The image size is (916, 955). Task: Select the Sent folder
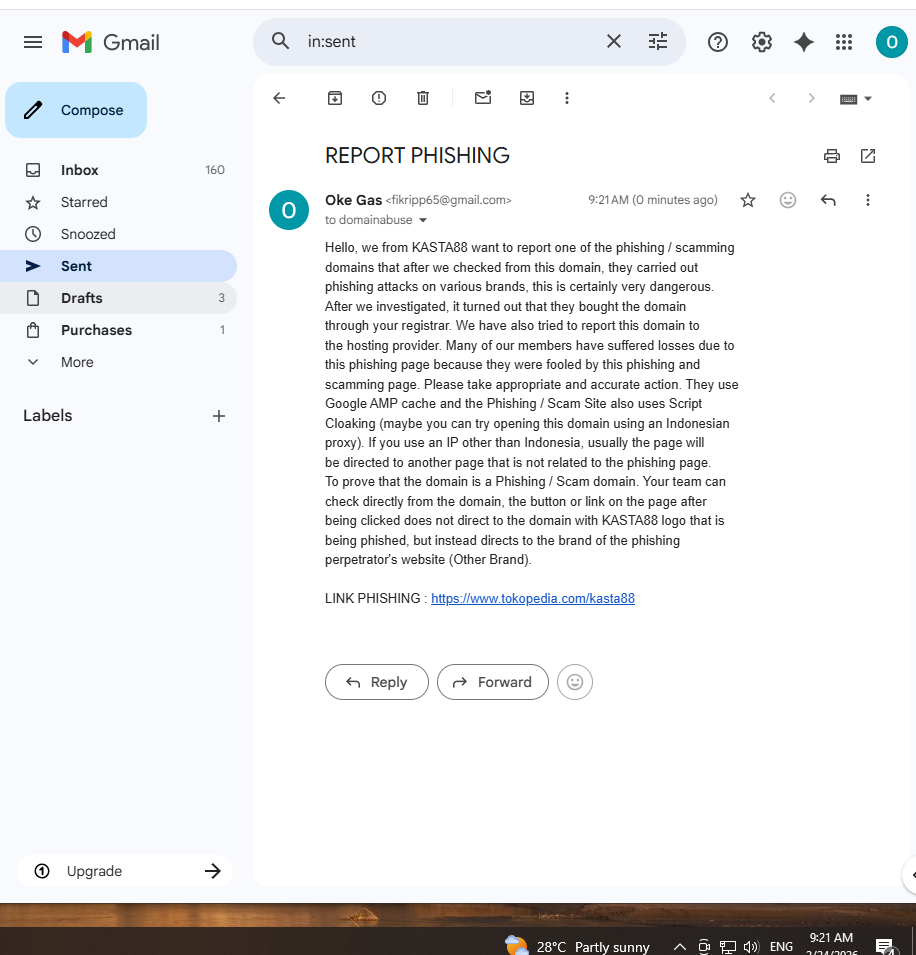pos(119,266)
